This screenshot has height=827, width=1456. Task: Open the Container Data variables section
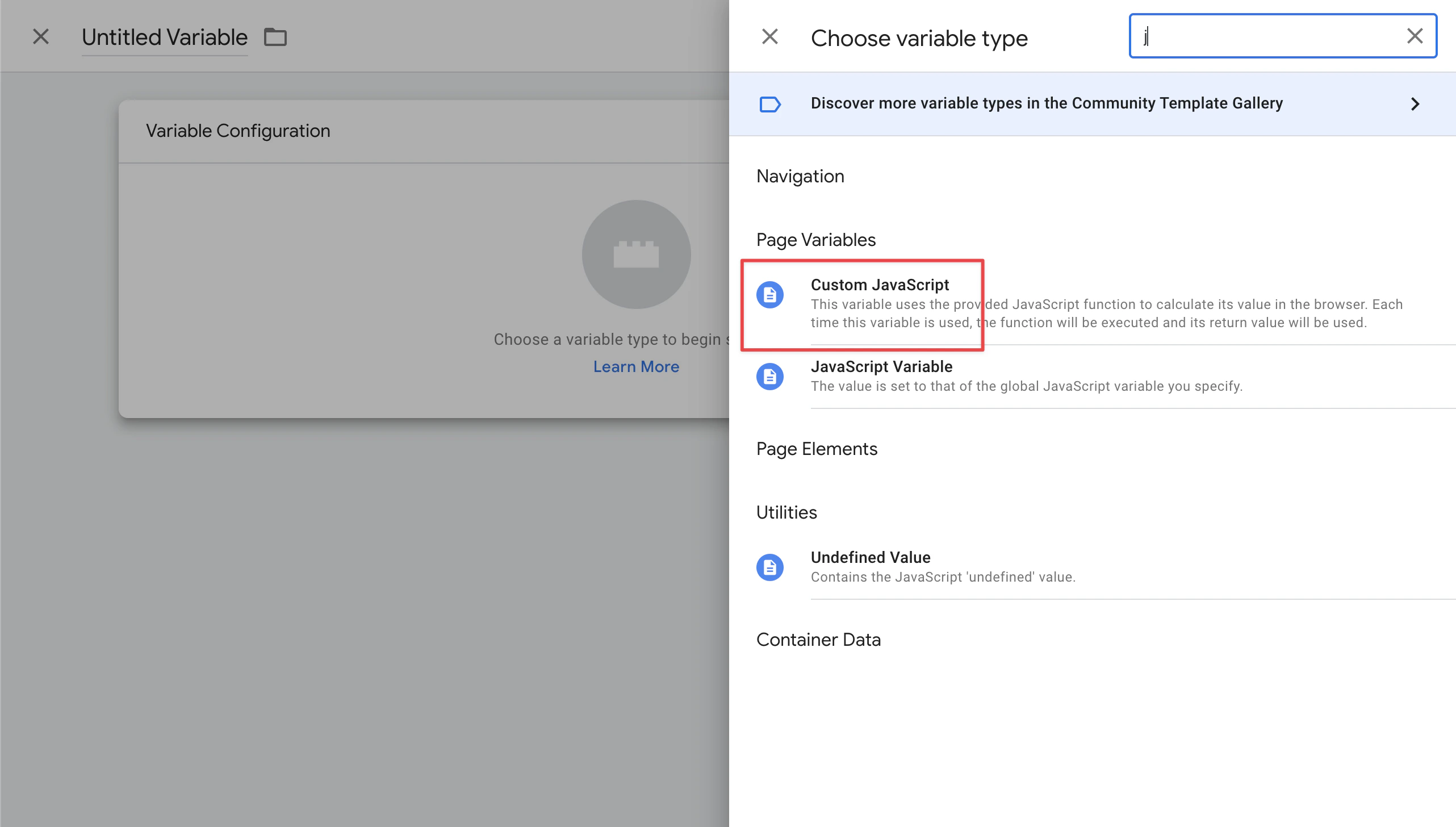(x=818, y=639)
